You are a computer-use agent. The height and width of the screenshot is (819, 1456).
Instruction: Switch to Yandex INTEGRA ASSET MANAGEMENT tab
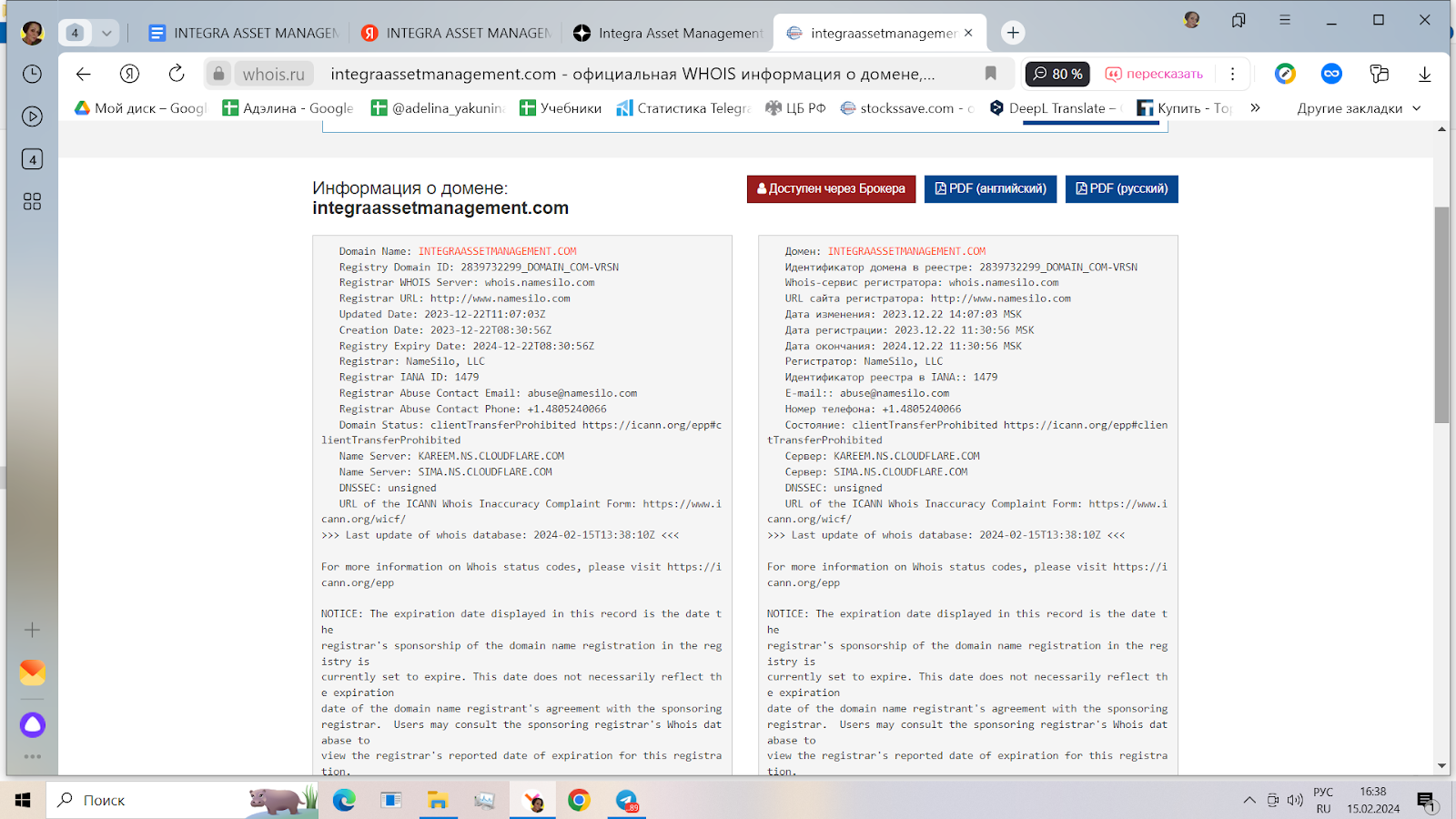pyautogui.click(x=456, y=33)
